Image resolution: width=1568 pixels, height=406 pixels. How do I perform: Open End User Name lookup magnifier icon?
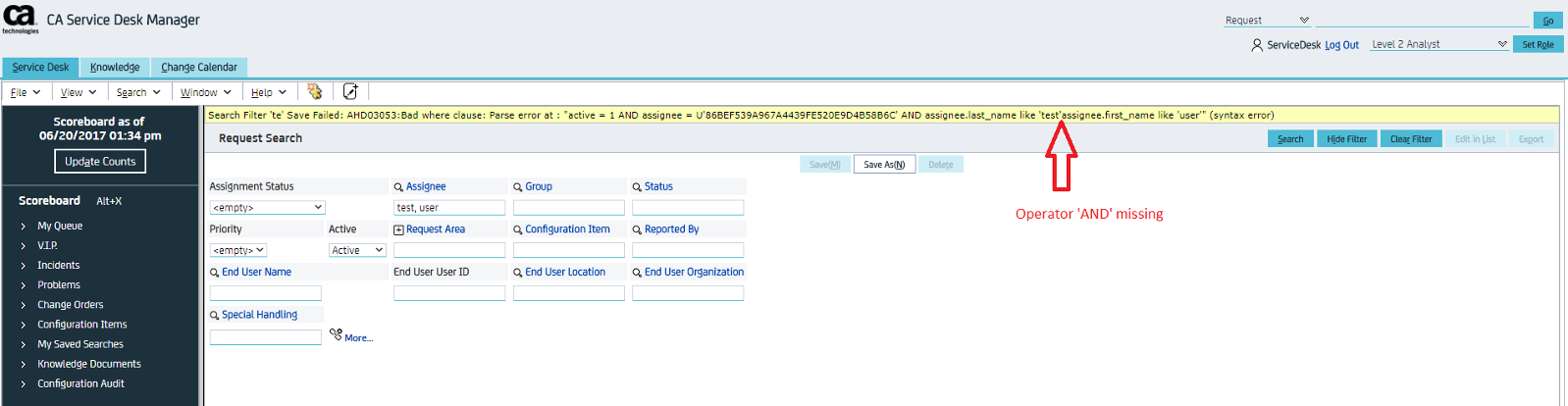point(214,273)
